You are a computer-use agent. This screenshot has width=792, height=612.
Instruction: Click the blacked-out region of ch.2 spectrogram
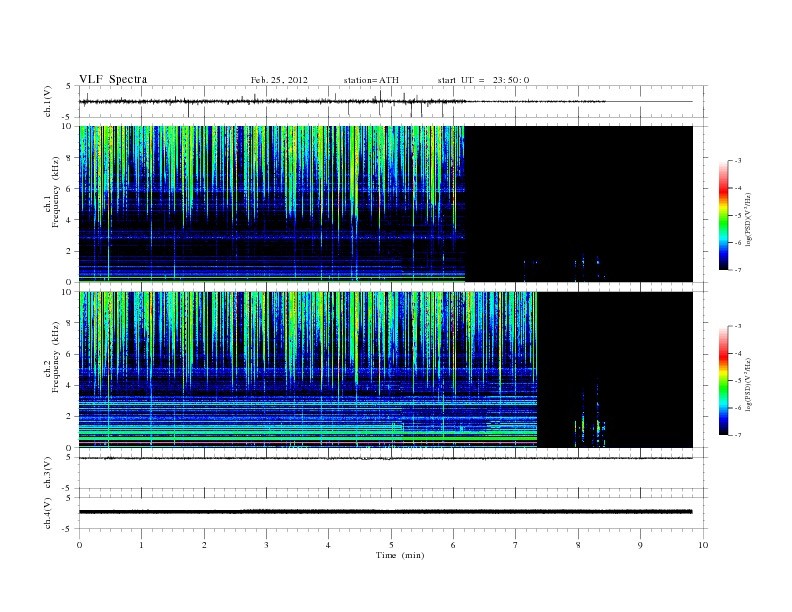[615, 370]
